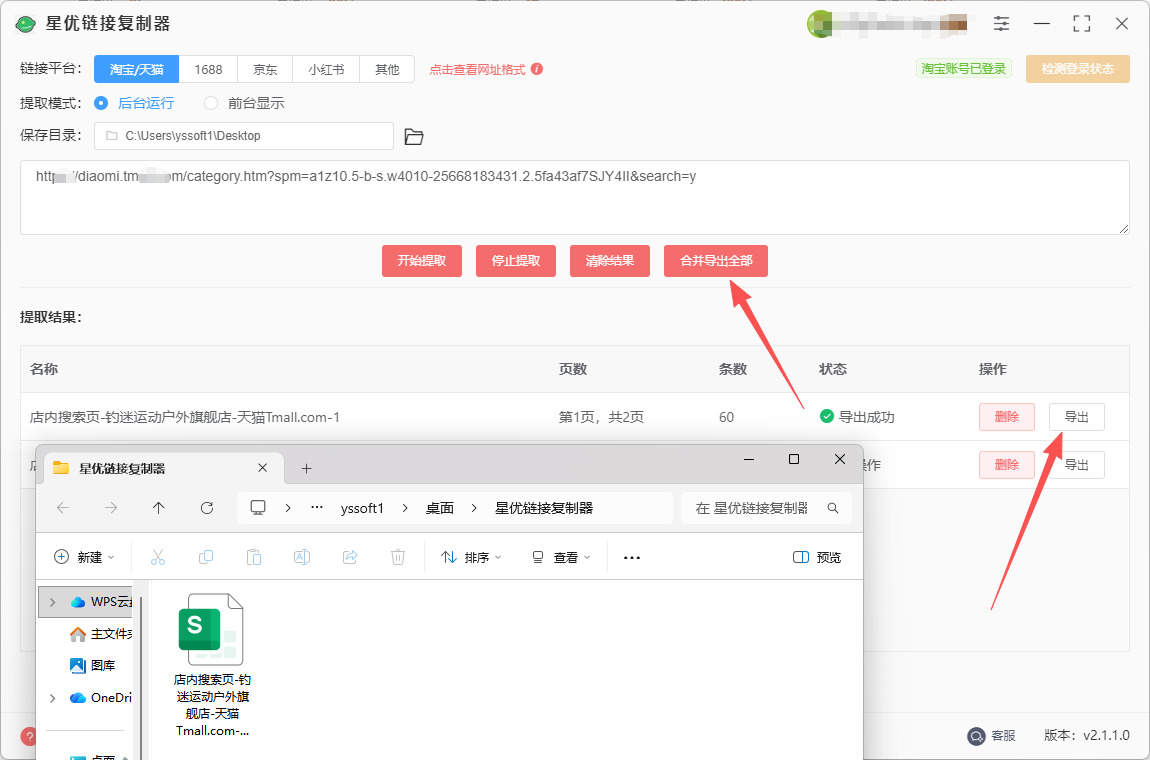Click the 桌面 breadcrumb in address bar

(x=440, y=508)
